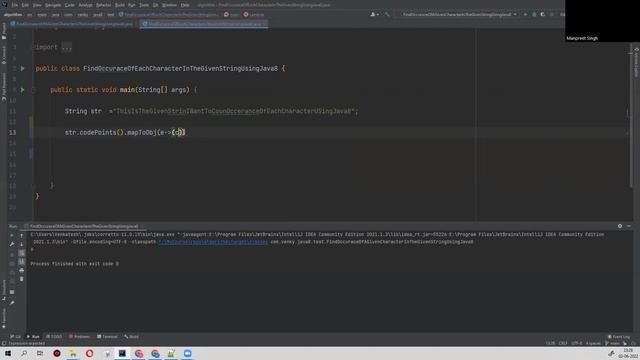
Task: Open the Project tool window stripe
Action: pos(4,31)
